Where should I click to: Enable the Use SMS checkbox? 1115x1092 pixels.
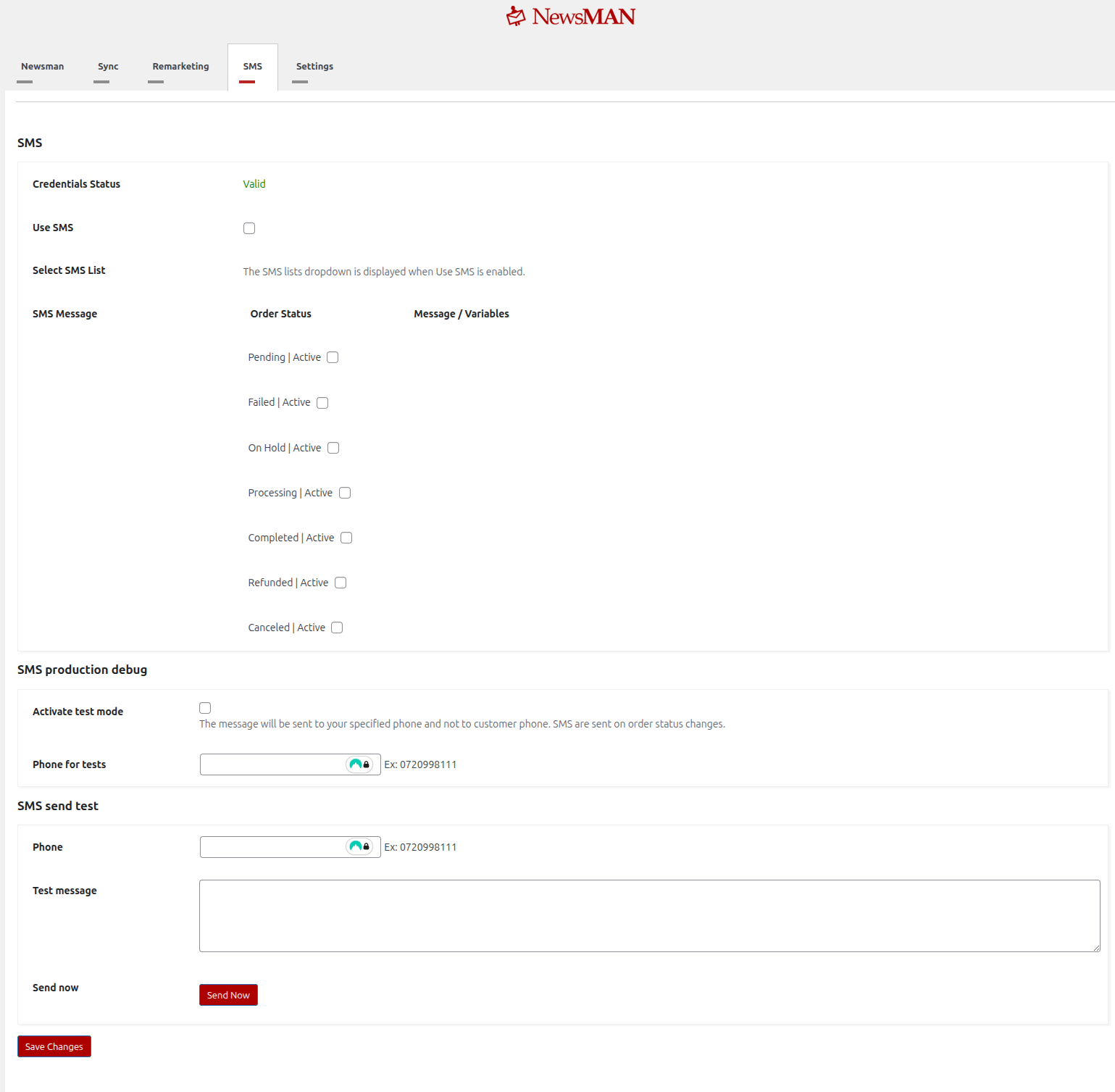pyautogui.click(x=249, y=228)
